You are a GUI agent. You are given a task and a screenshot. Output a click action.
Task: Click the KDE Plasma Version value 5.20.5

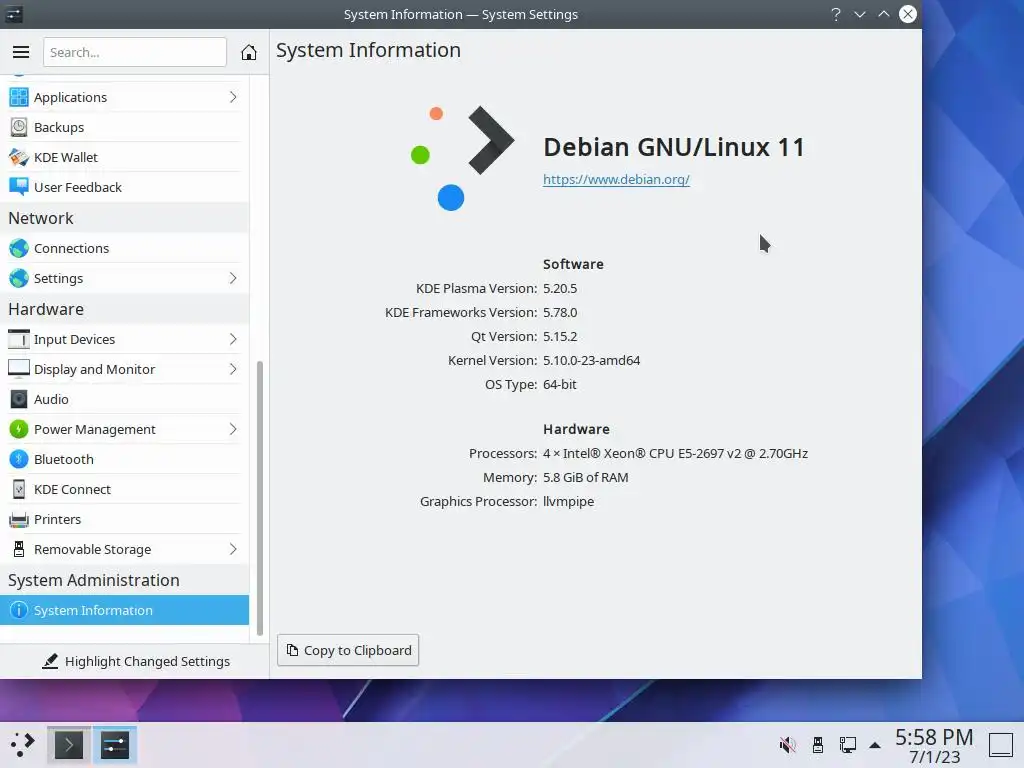pyautogui.click(x=560, y=289)
